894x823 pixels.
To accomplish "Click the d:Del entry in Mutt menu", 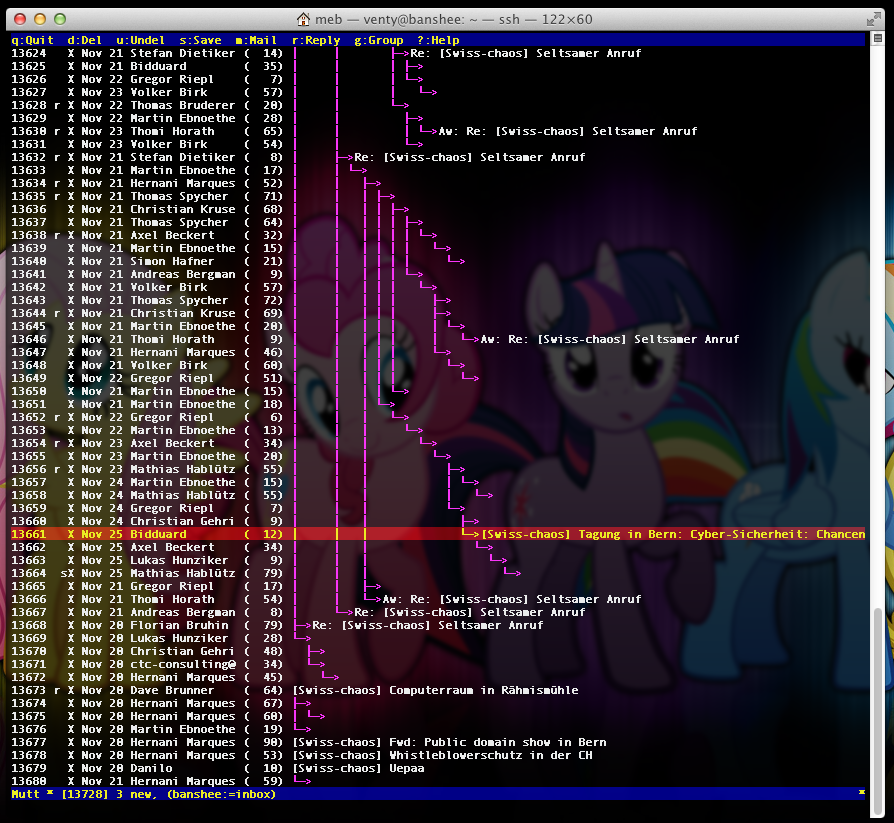I will tap(84, 40).
